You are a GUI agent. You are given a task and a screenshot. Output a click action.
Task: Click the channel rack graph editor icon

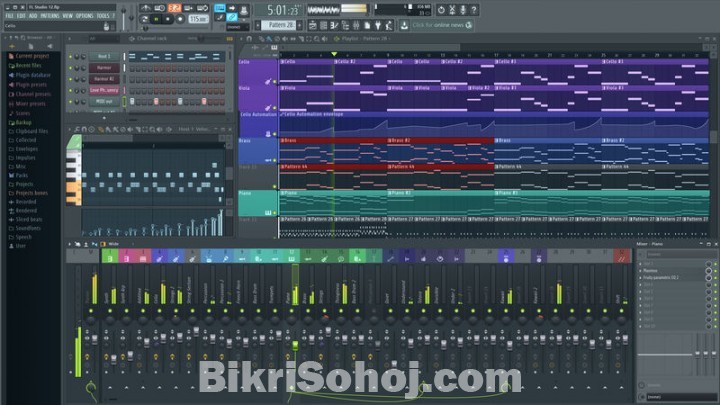[x=230, y=39]
